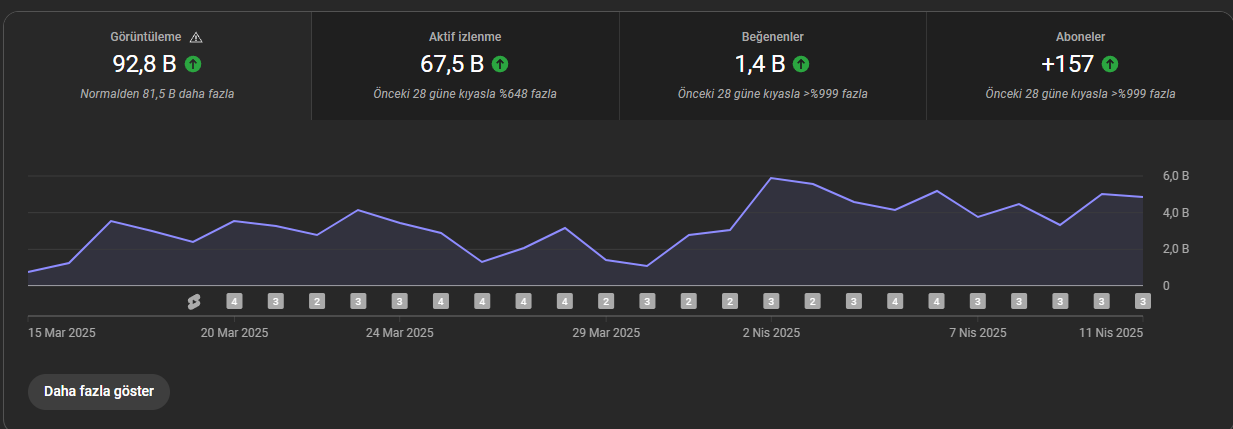Select the 3-video marker above 7 Nis 2025
1233x429 pixels.
pos(978,301)
